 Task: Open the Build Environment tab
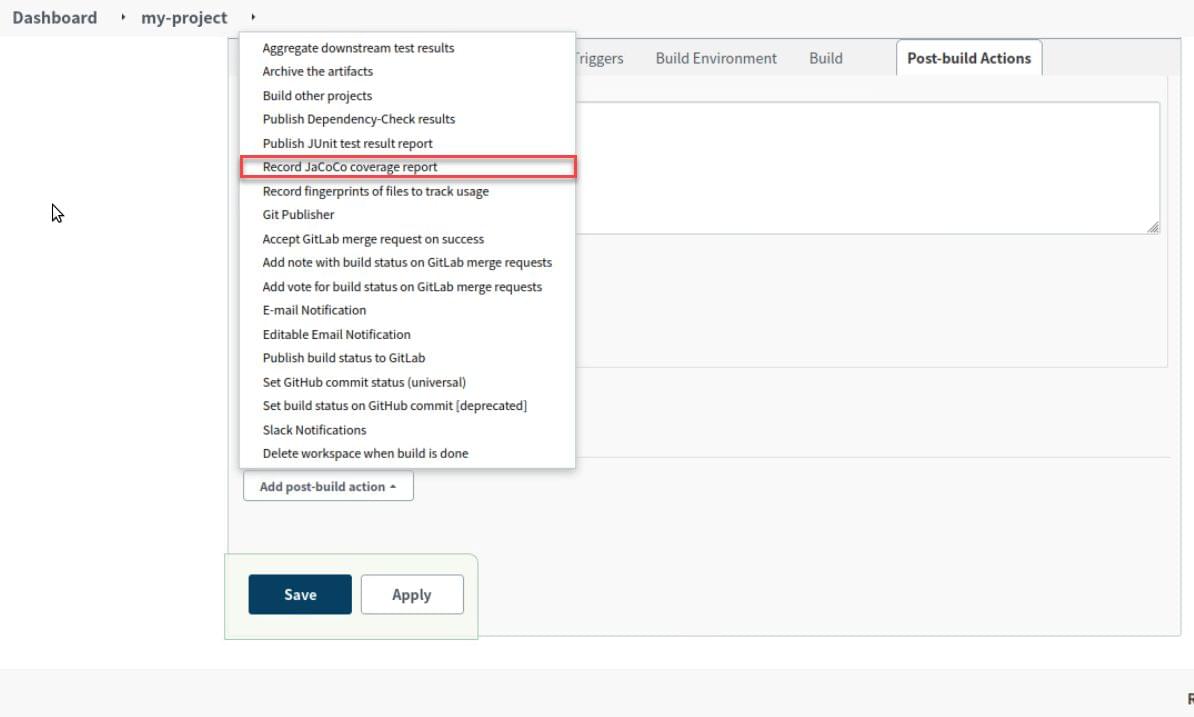(716, 59)
